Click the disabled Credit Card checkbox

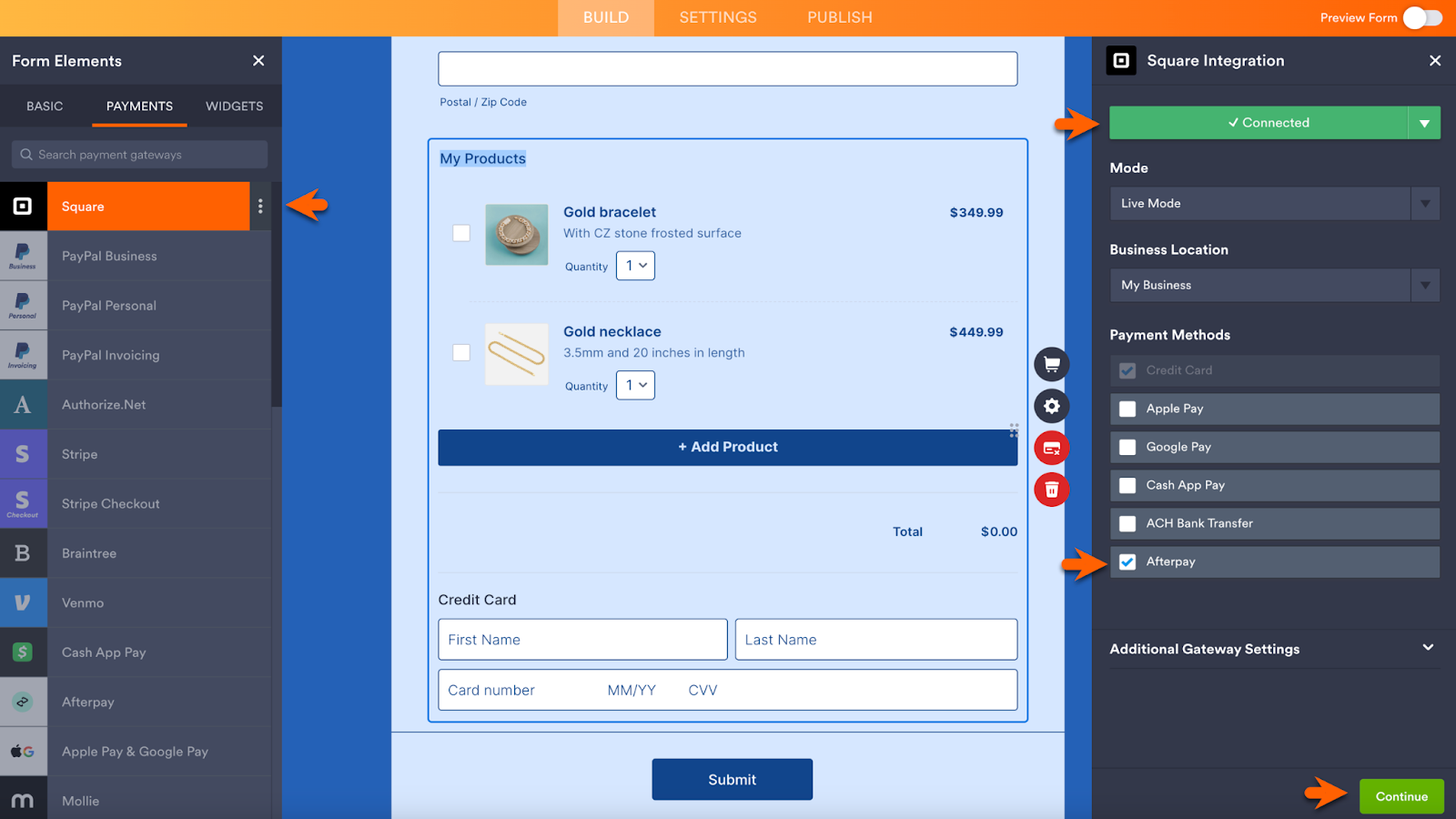1127,370
